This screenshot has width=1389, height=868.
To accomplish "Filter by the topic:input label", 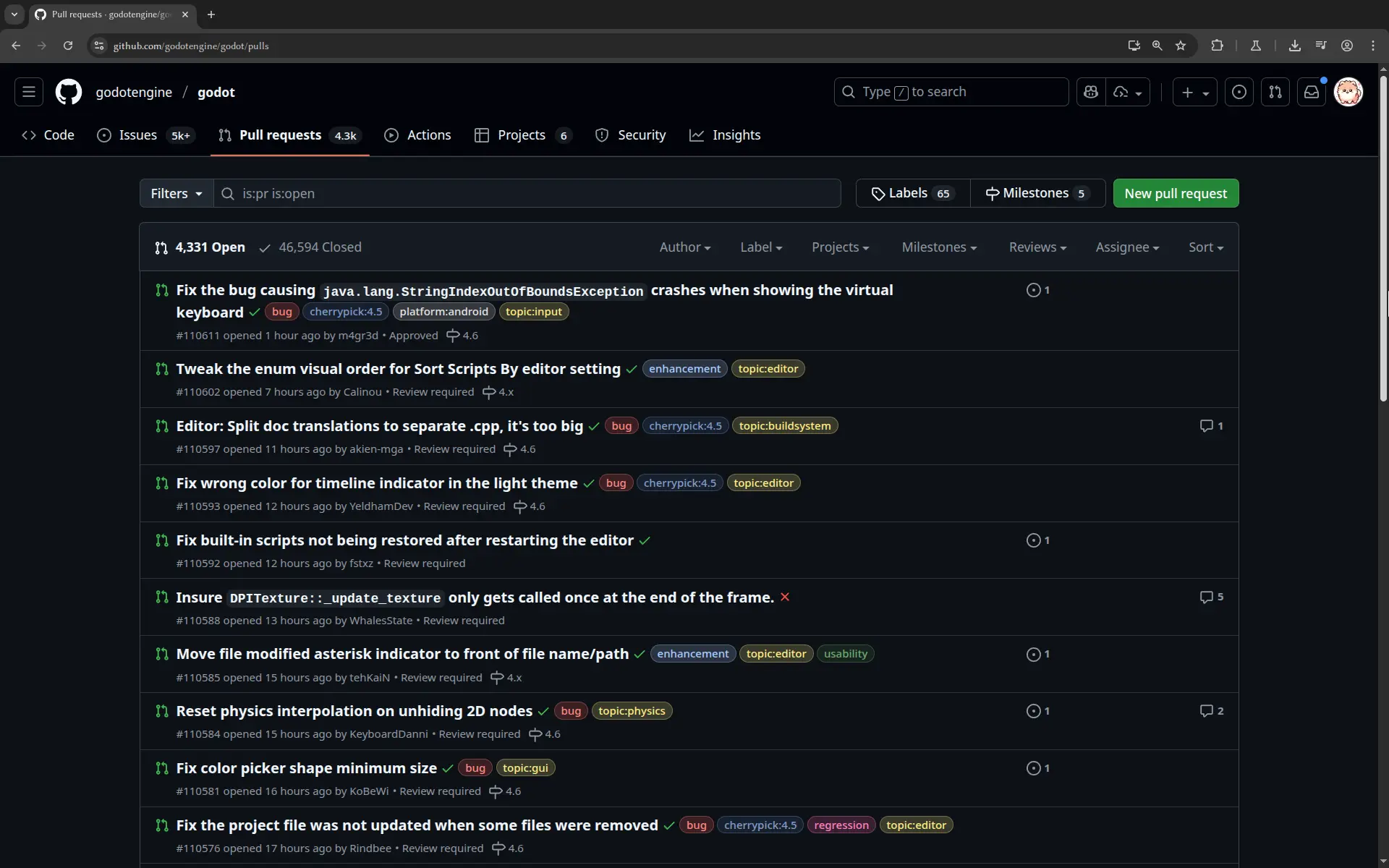I will [534, 312].
